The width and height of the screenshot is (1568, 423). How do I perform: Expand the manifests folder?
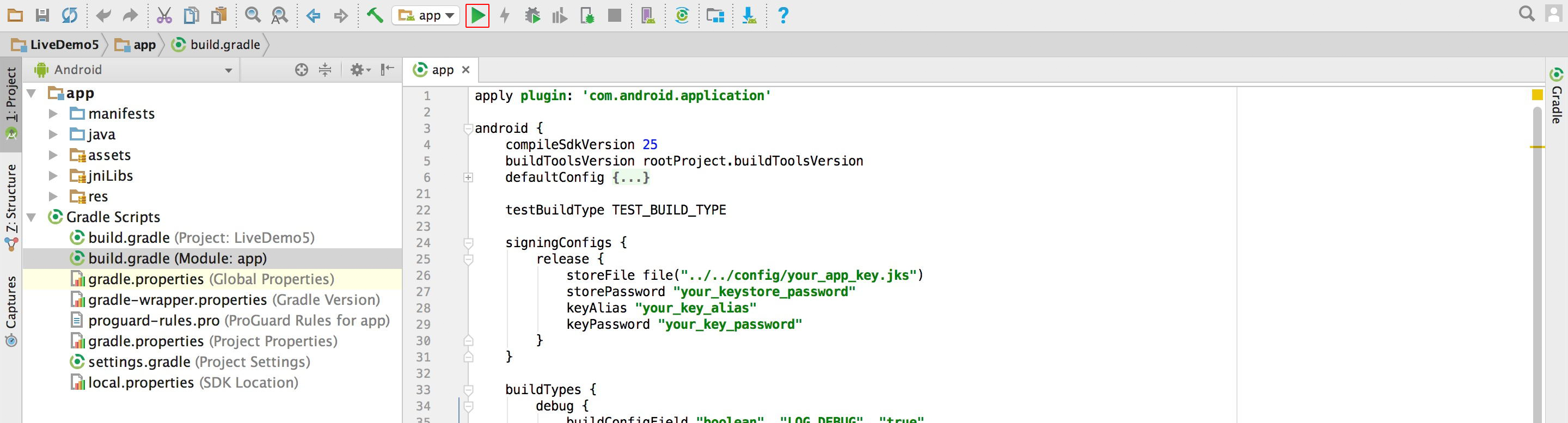click(x=53, y=114)
